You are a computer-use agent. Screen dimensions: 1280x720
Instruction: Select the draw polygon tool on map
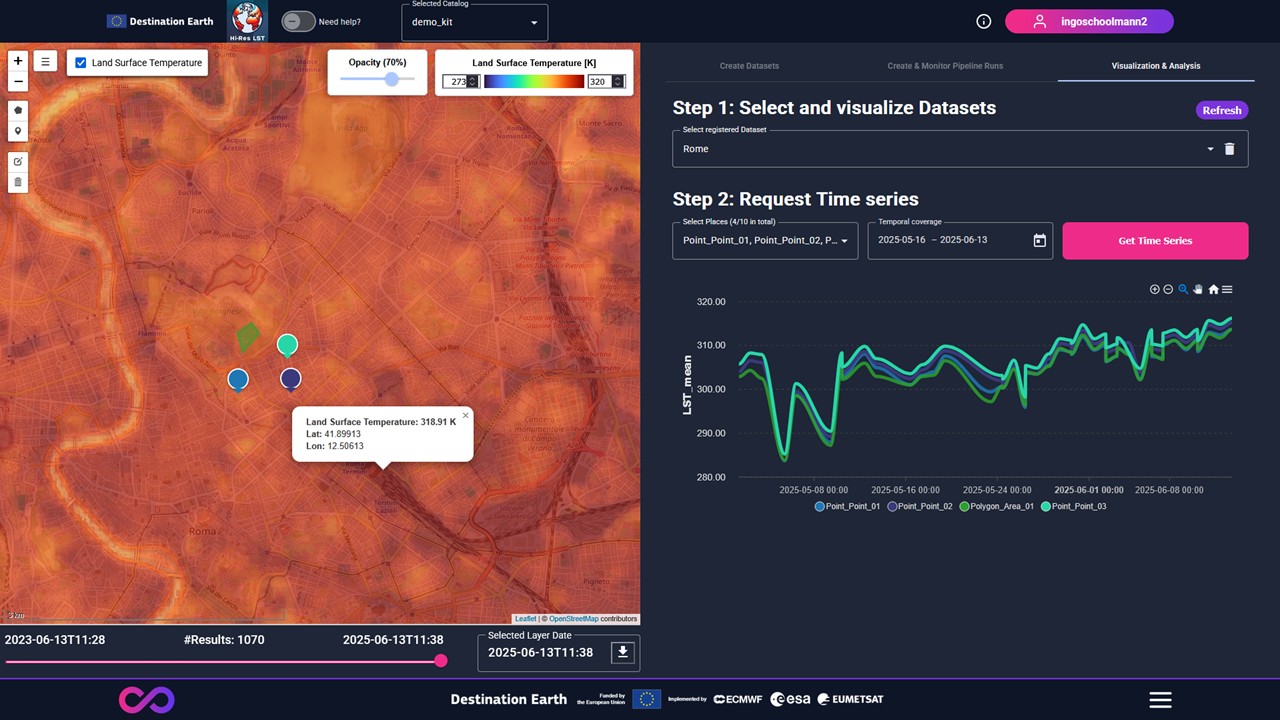coord(18,110)
